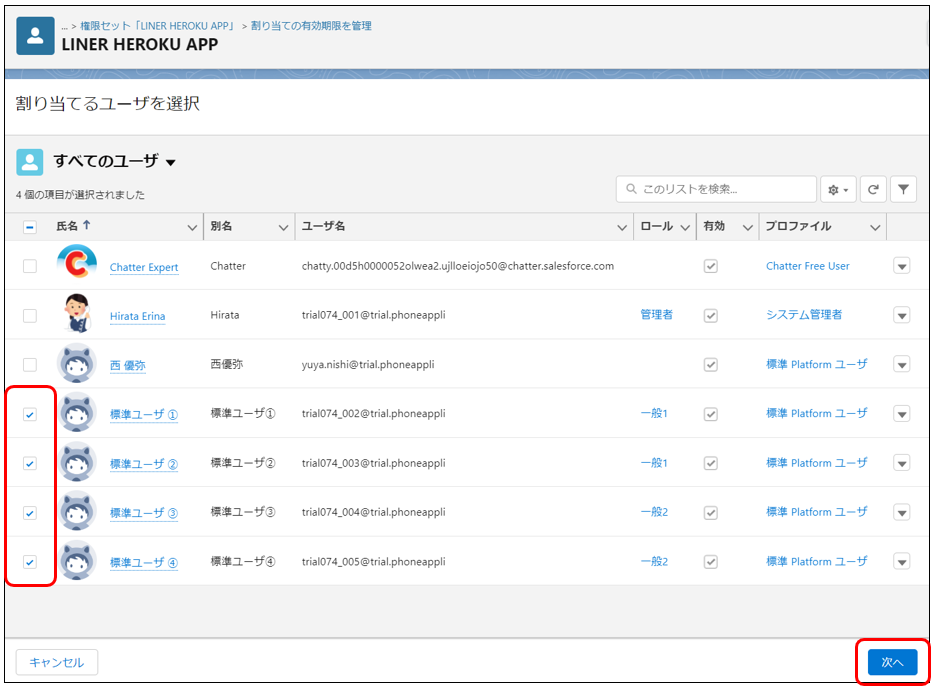This screenshot has width=935, height=691.
Task: Uncheck the 標準ユーザ① row checkbox
Action: (30, 414)
